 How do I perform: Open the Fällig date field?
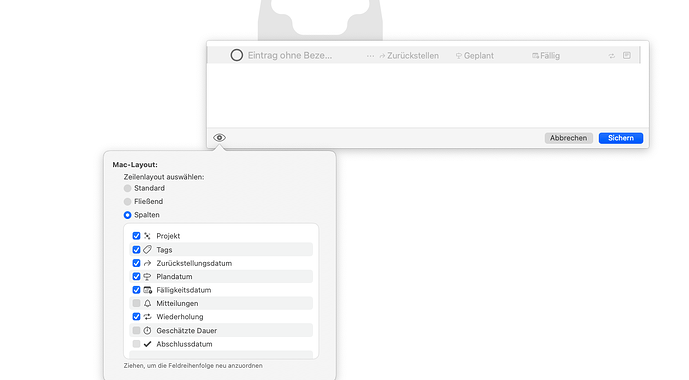pyautogui.click(x=546, y=56)
